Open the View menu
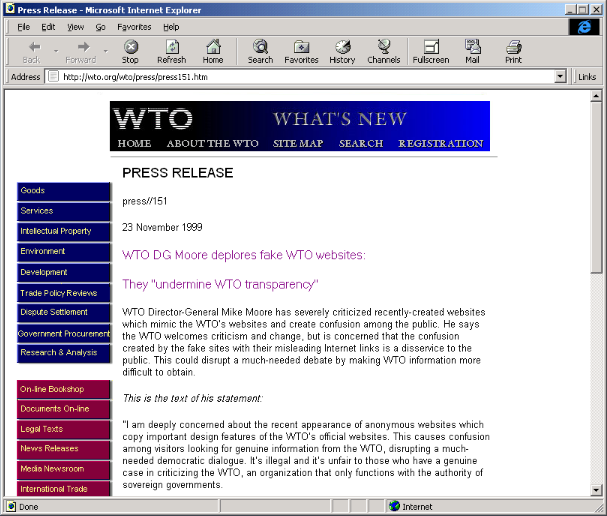Viewport: 607px width, 516px height. [x=75, y=27]
